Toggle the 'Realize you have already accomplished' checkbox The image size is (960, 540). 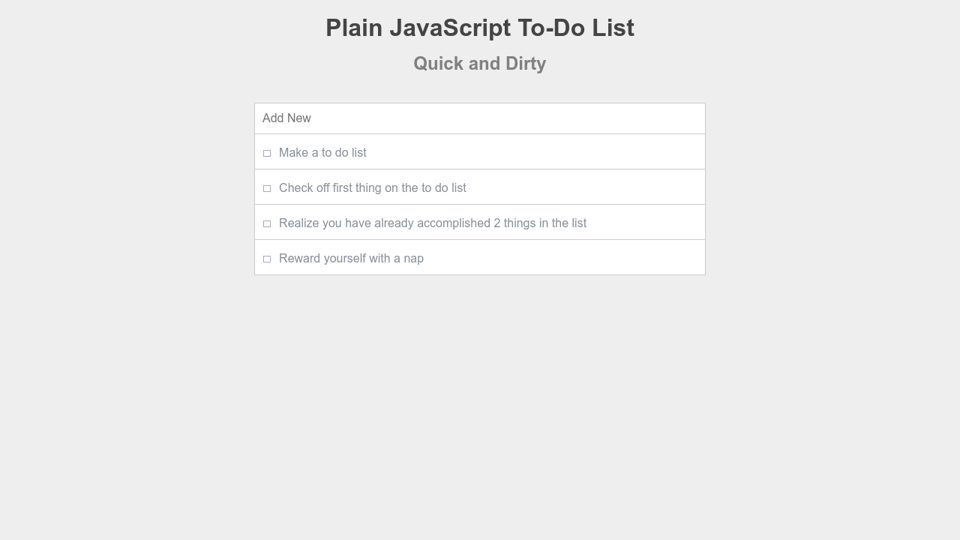tap(267, 224)
